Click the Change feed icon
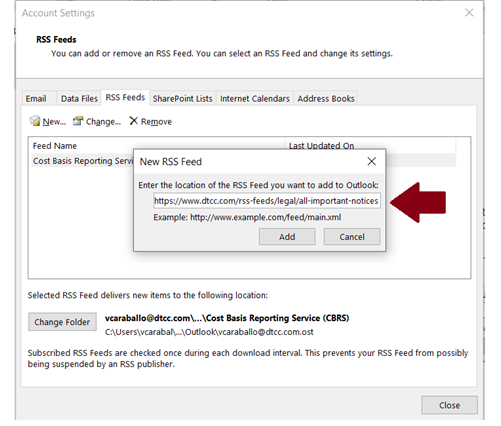Screen dimensions: 501x426 coord(78,121)
